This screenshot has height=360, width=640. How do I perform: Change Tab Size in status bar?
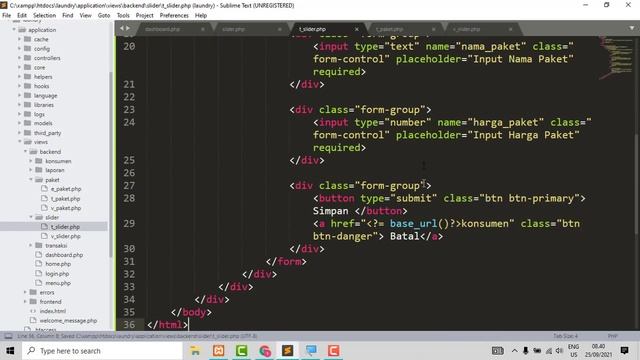click(565, 336)
